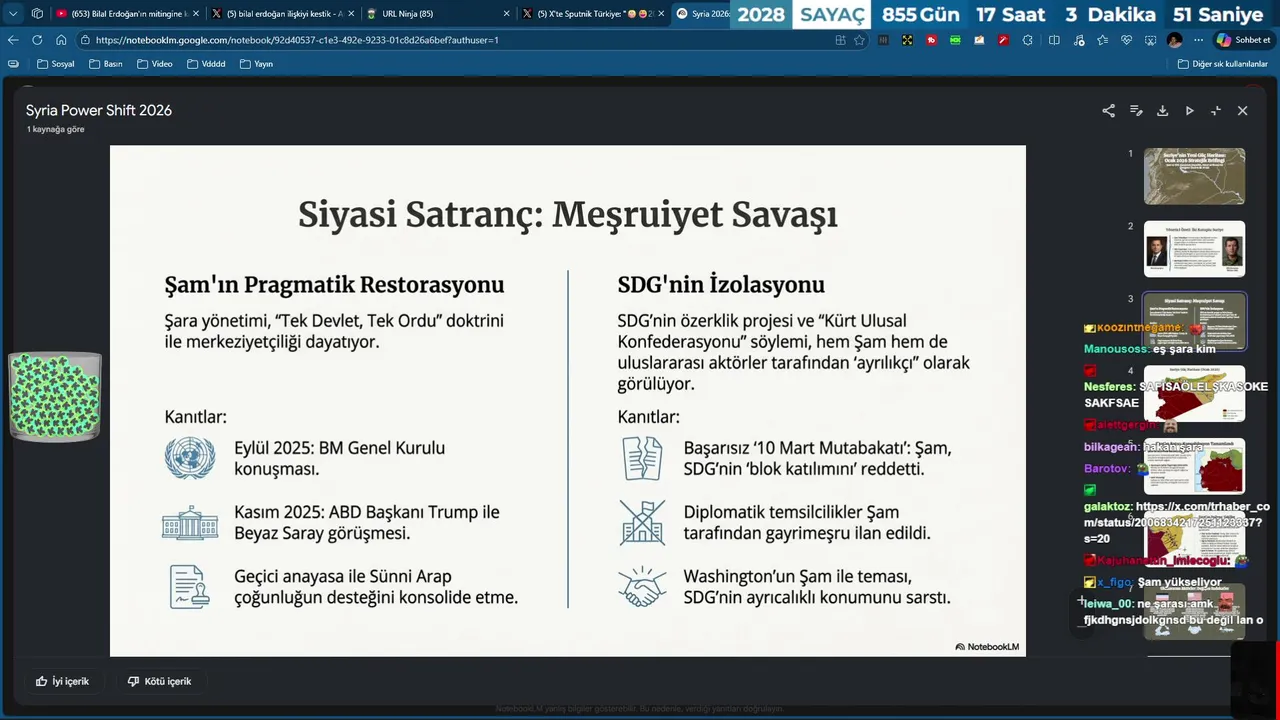Screen dimensions: 1280x720
Task: Open the edit slides notes icon
Action: pos(1136,111)
